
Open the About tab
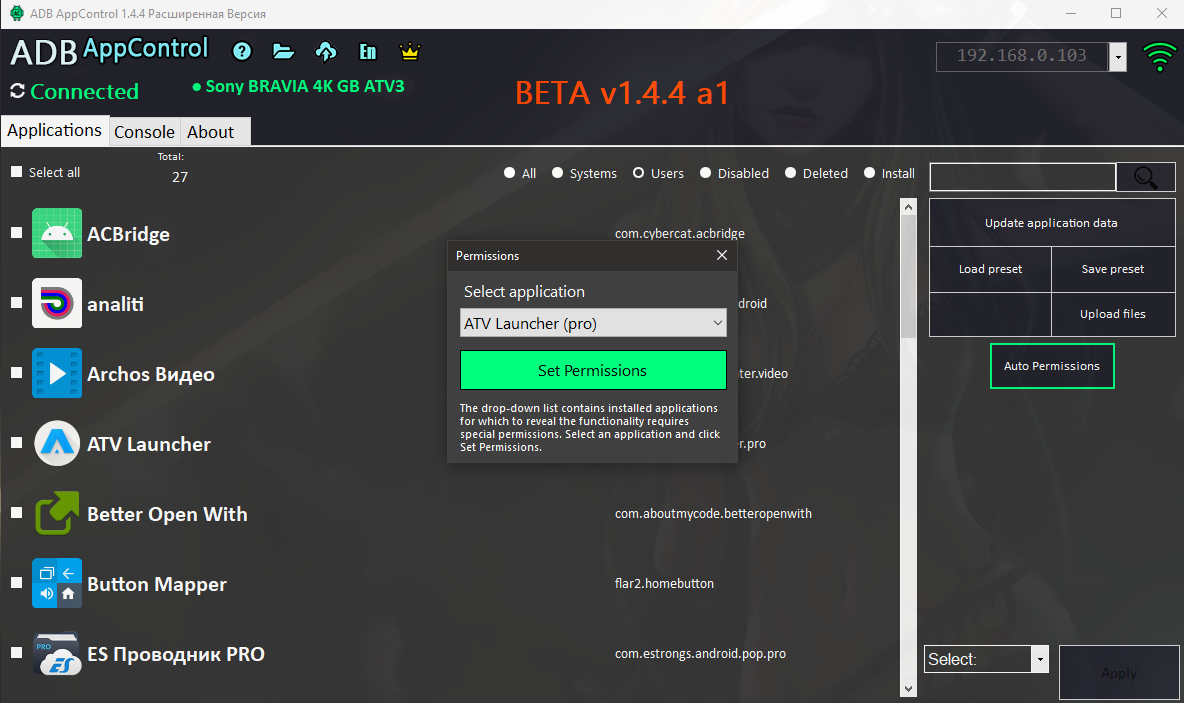210,131
